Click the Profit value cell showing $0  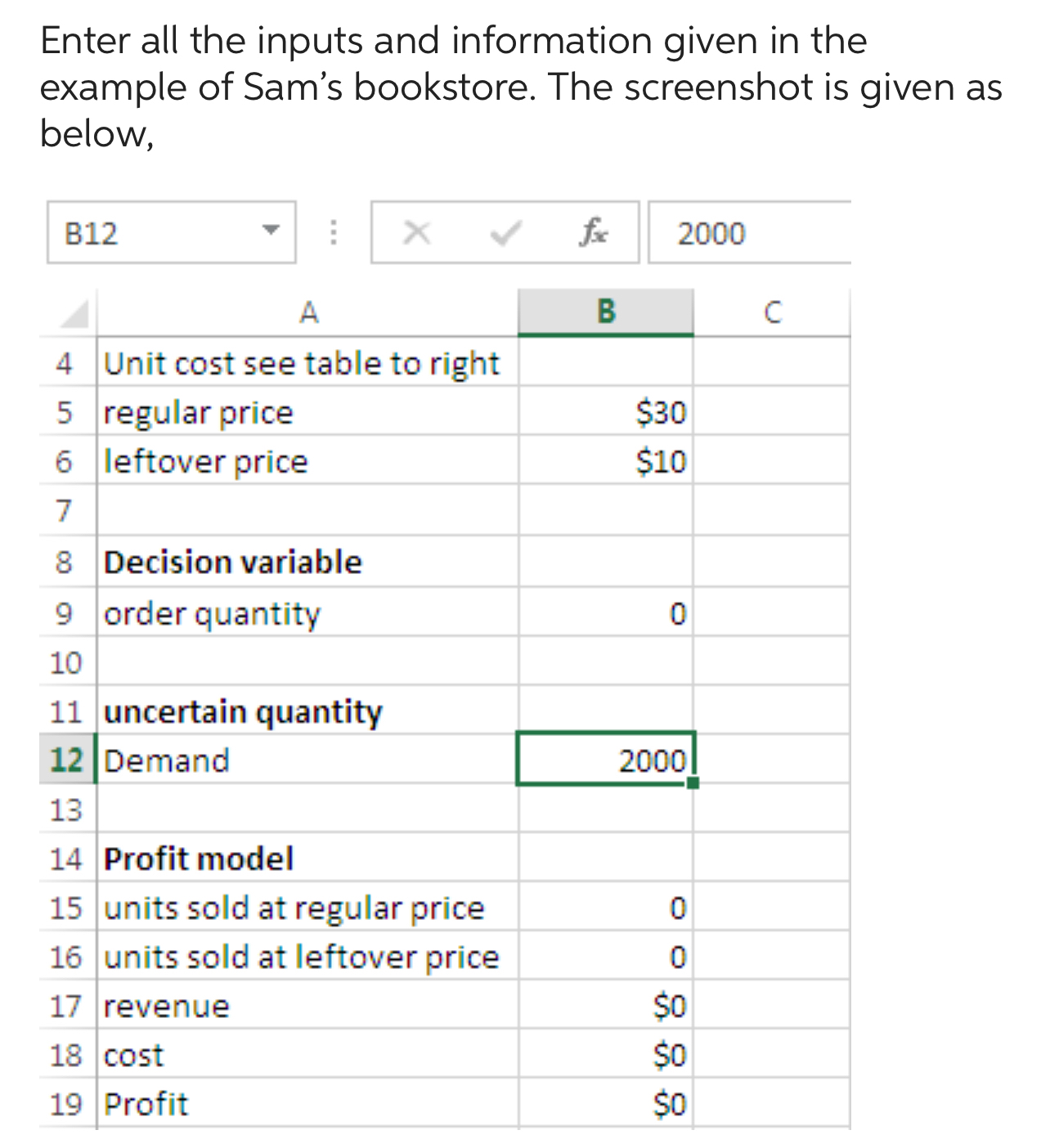click(605, 1104)
